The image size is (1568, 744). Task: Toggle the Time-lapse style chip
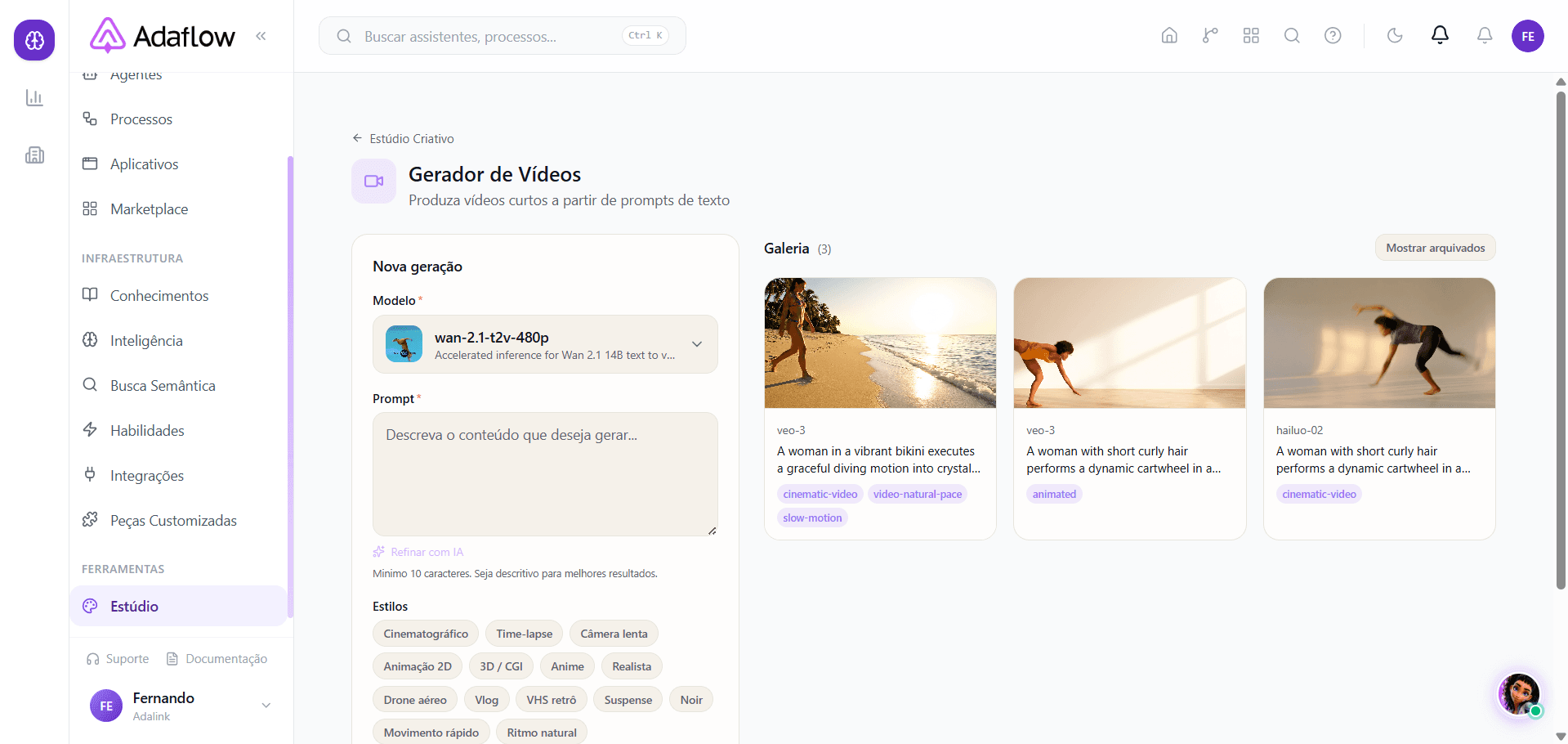click(524, 634)
